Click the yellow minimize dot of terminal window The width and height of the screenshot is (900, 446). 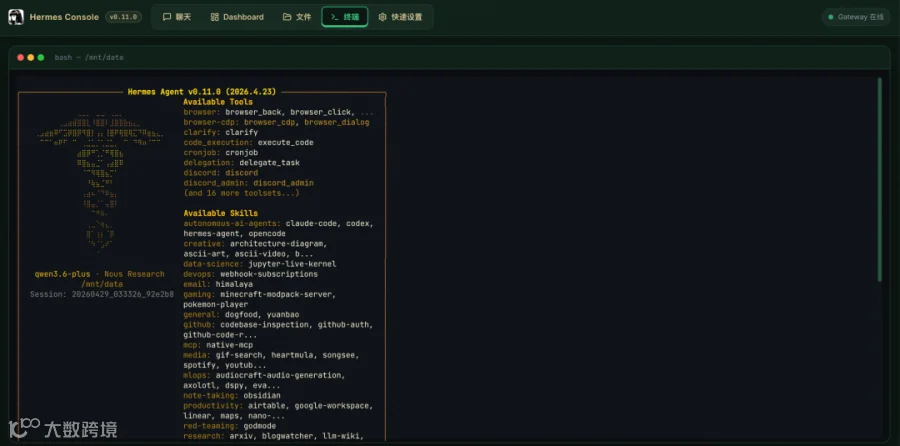pyautogui.click(x=30, y=57)
